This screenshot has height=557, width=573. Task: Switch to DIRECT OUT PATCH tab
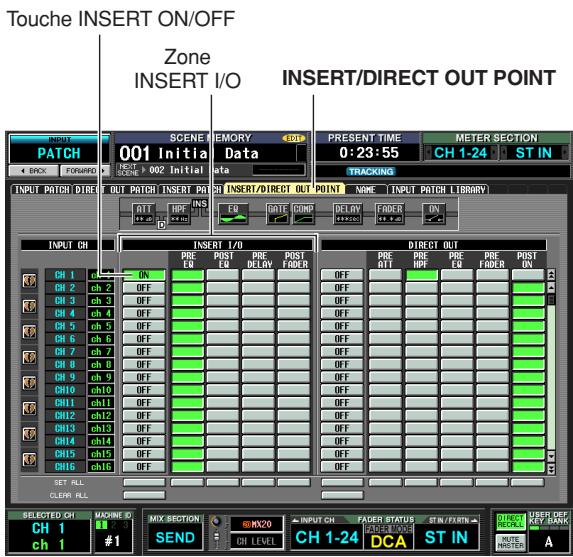pyautogui.click(x=115, y=190)
